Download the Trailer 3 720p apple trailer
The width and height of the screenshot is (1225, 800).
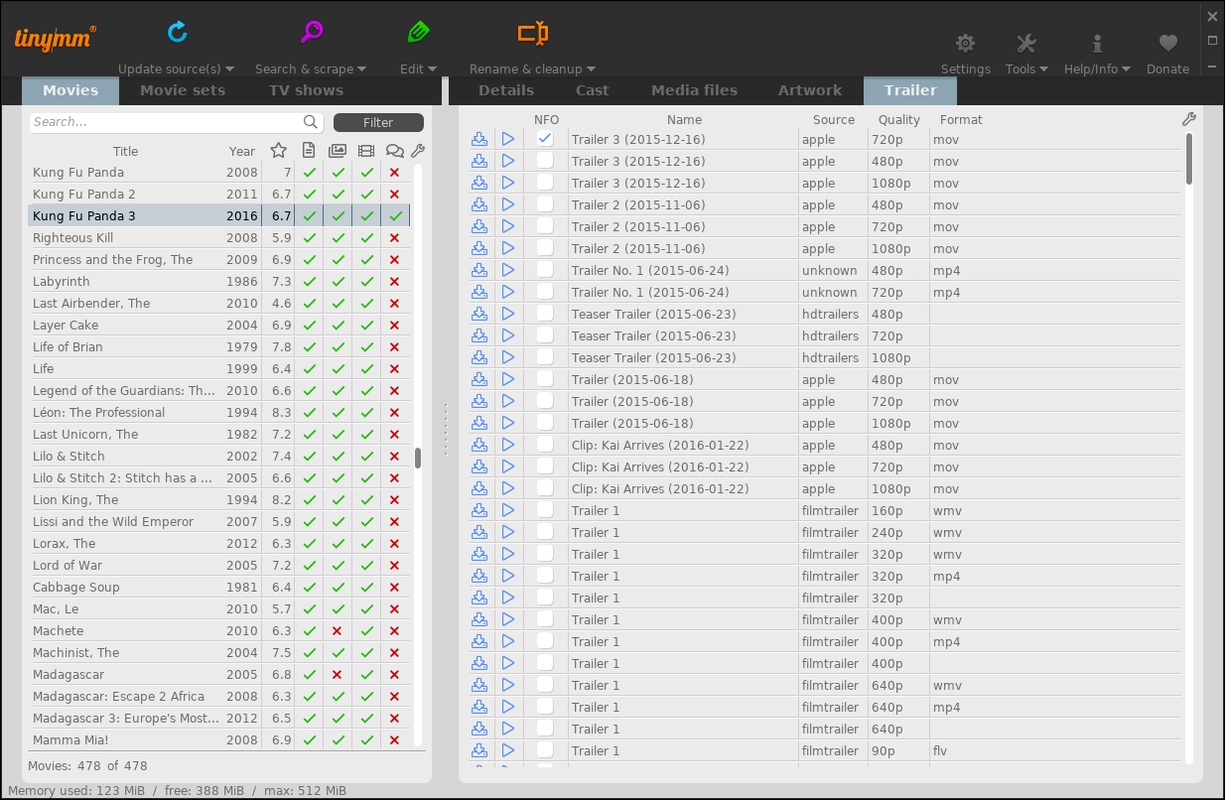(x=479, y=139)
